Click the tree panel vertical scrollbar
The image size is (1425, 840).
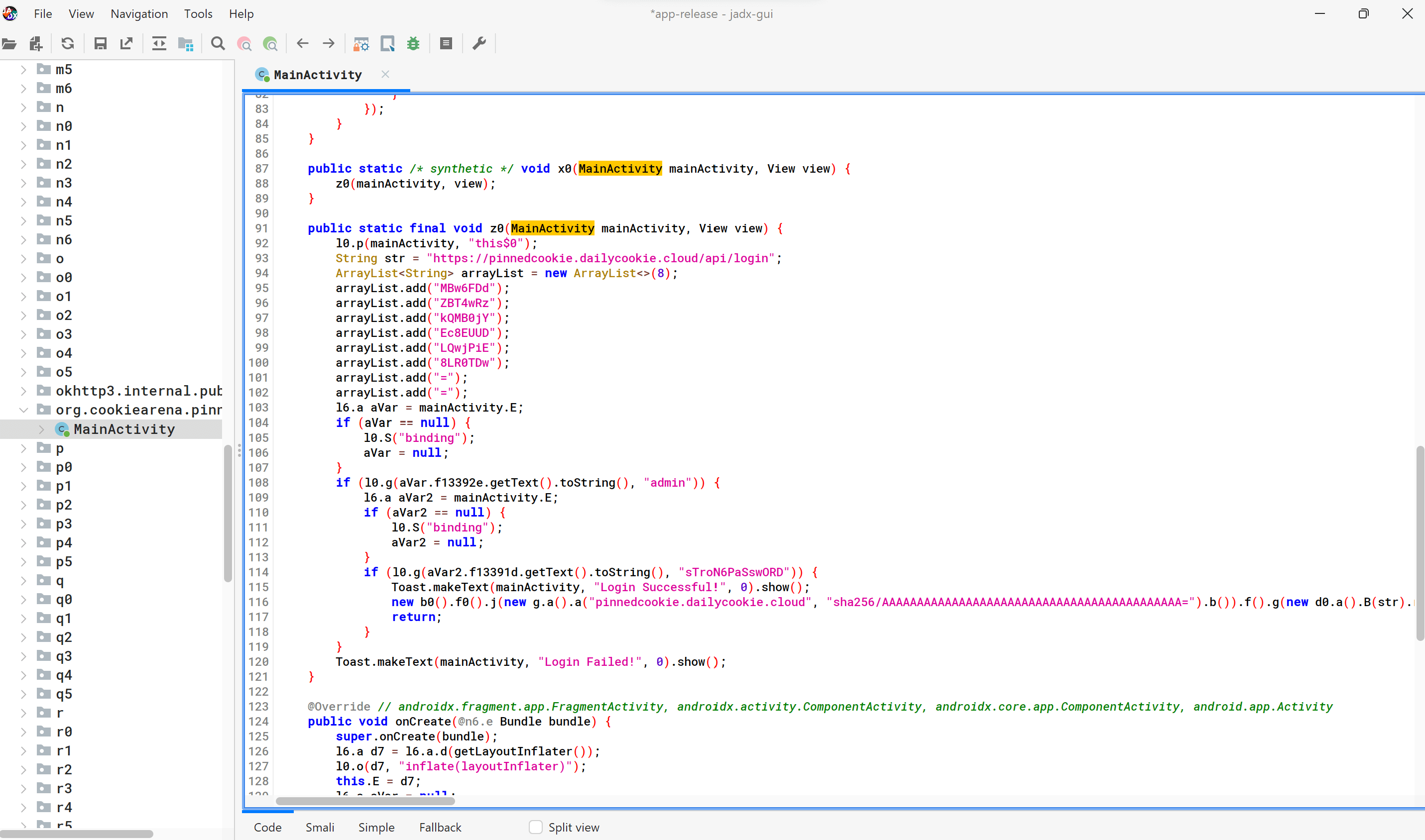(228, 514)
